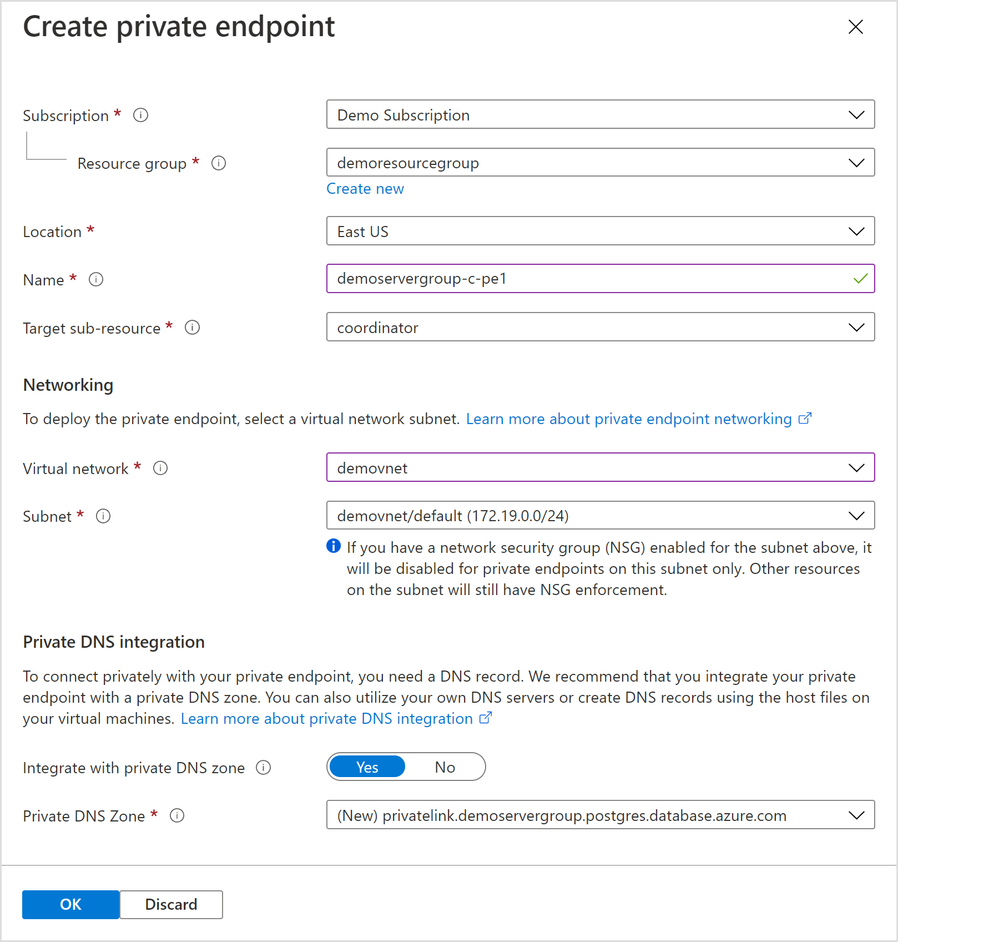Expand the Target sub-resource coordinator dropdown
The height and width of the screenshot is (942, 999).
(x=600, y=327)
